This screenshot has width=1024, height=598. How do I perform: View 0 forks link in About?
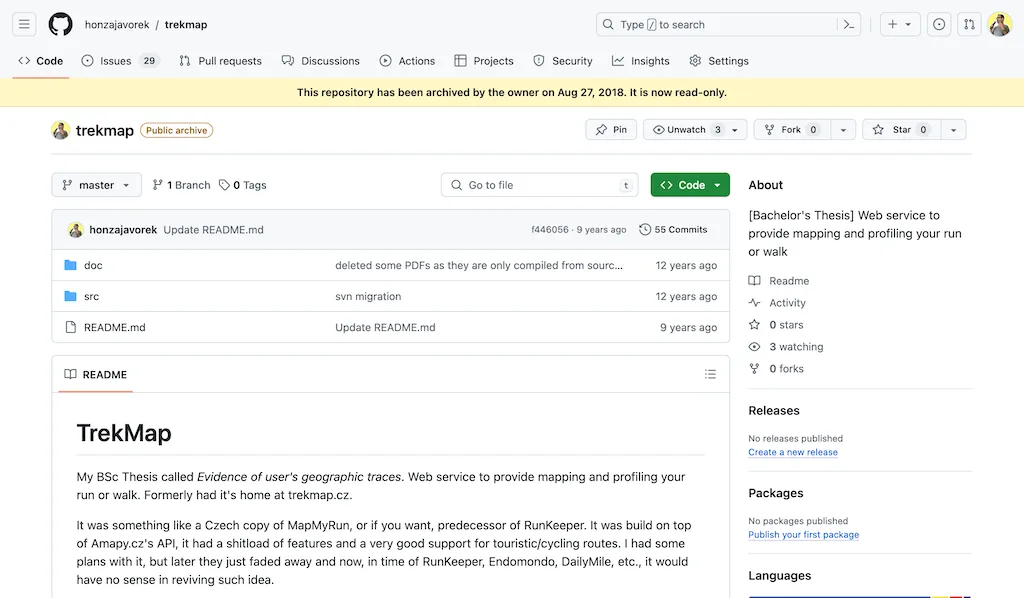tap(776, 369)
